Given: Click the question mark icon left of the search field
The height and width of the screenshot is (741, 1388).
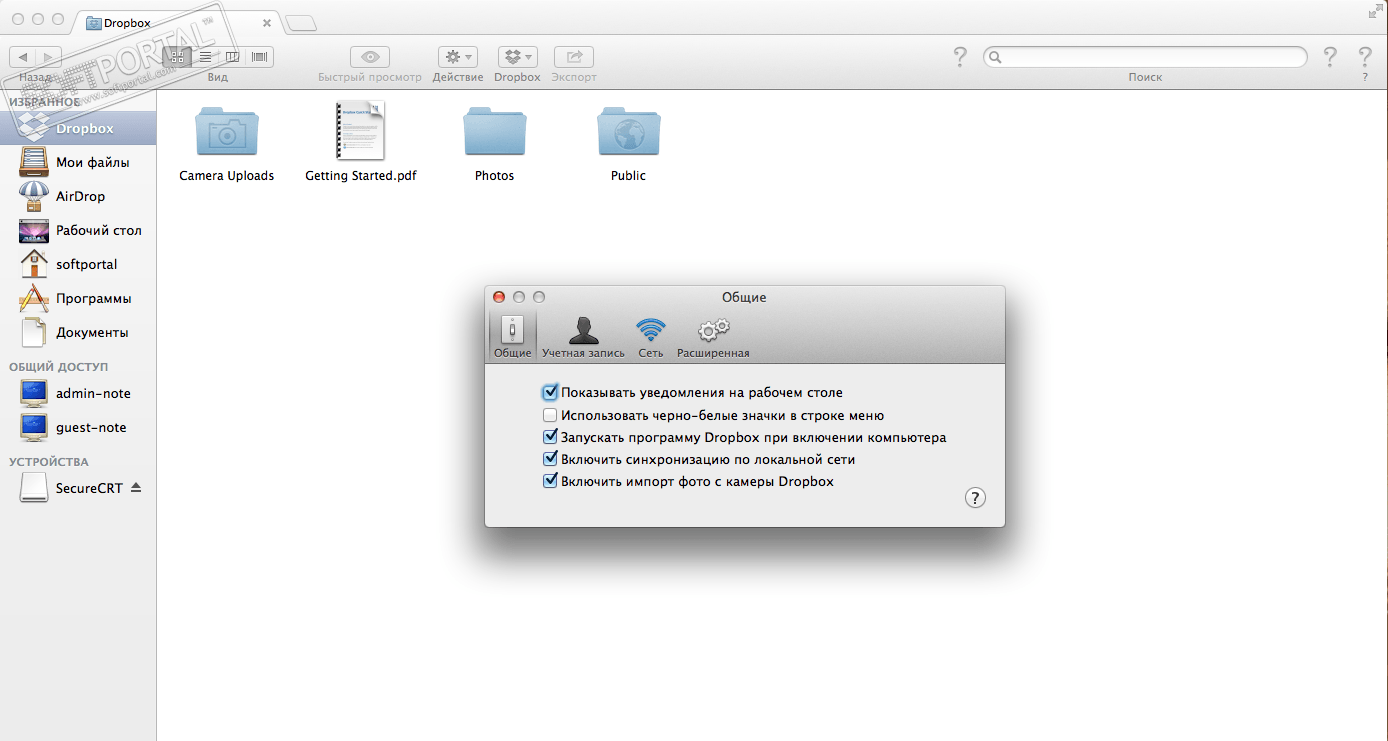Looking at the screenshot, I should pos(960,57).
